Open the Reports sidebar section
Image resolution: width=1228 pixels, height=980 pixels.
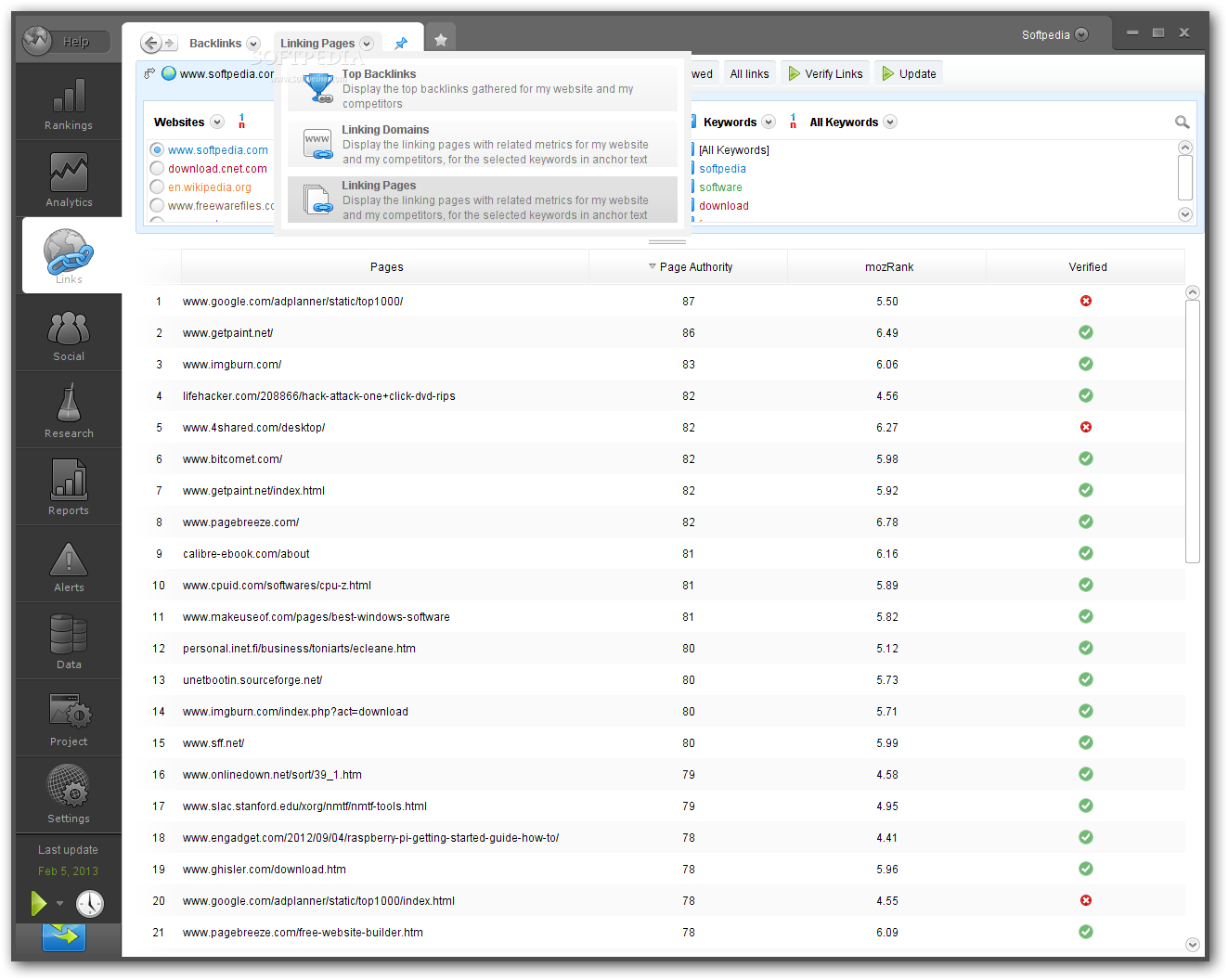point(69,487)
